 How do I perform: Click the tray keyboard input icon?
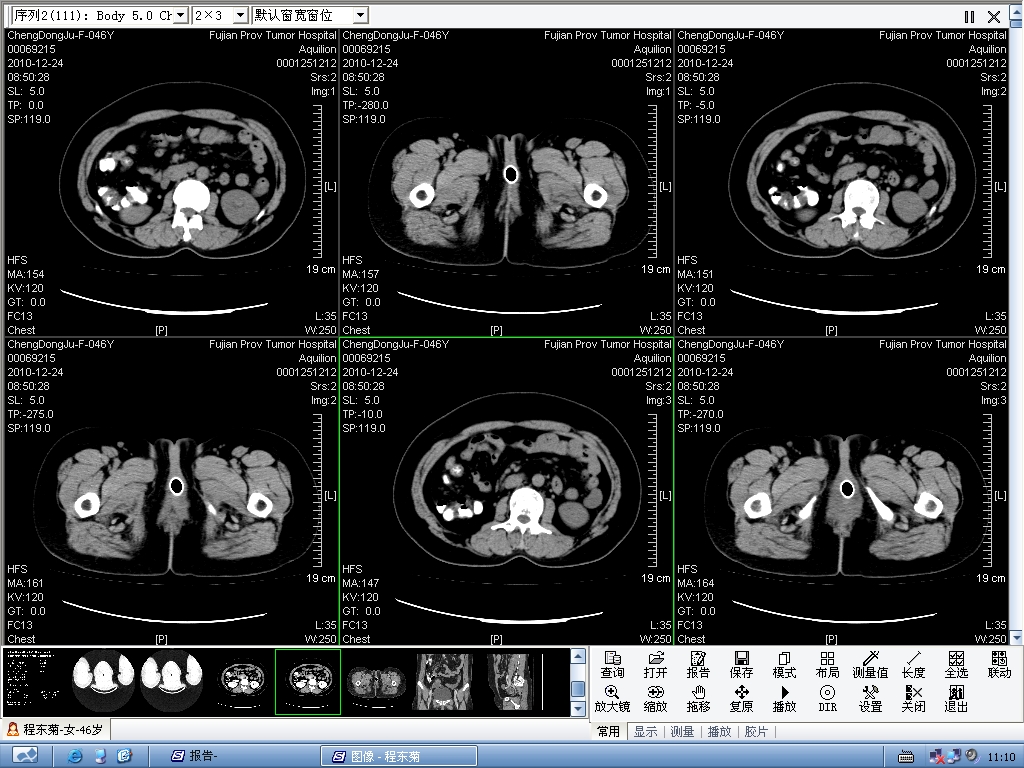(x=905, y=757)
